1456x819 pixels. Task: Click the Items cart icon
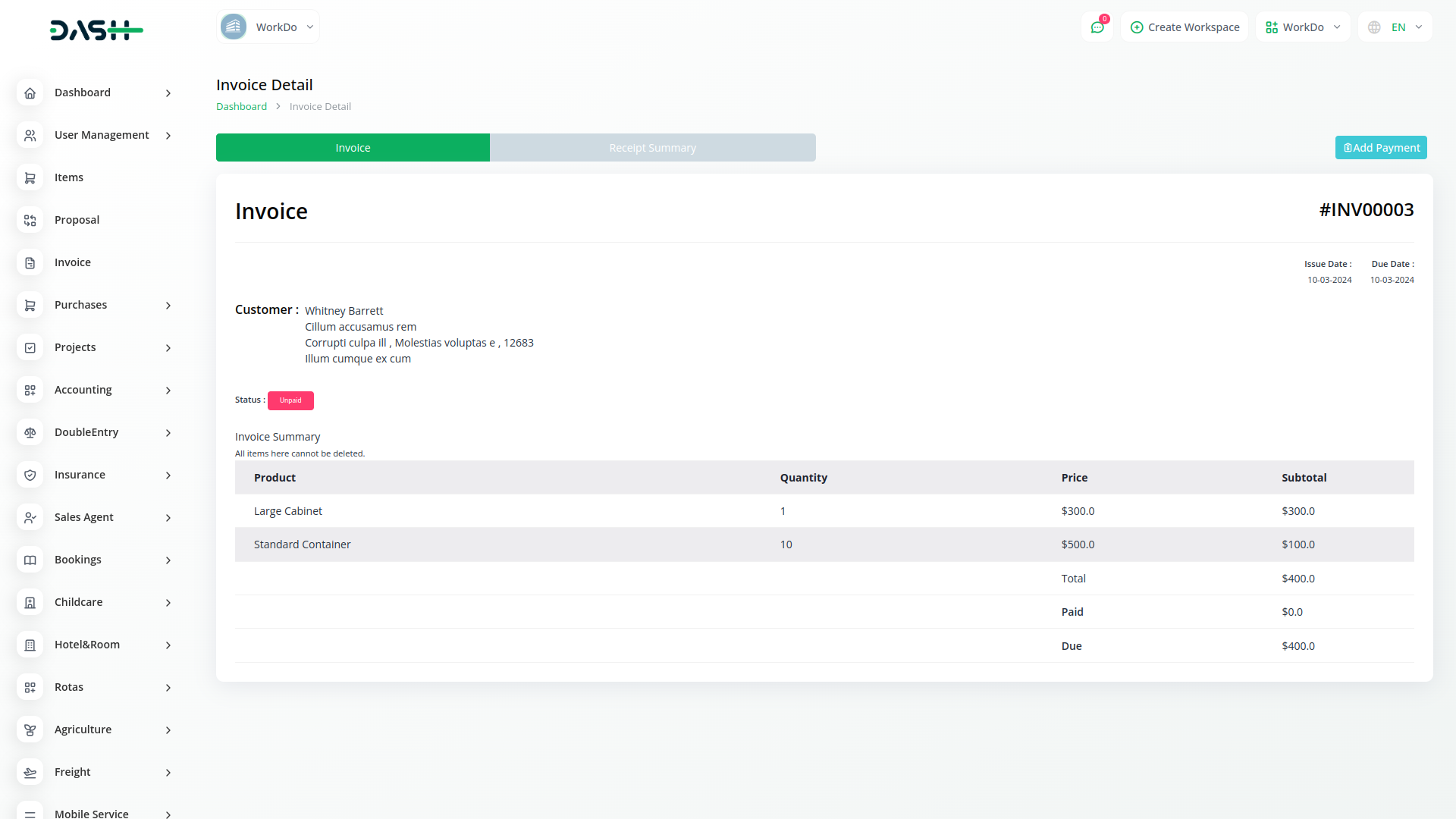[30, 177]
